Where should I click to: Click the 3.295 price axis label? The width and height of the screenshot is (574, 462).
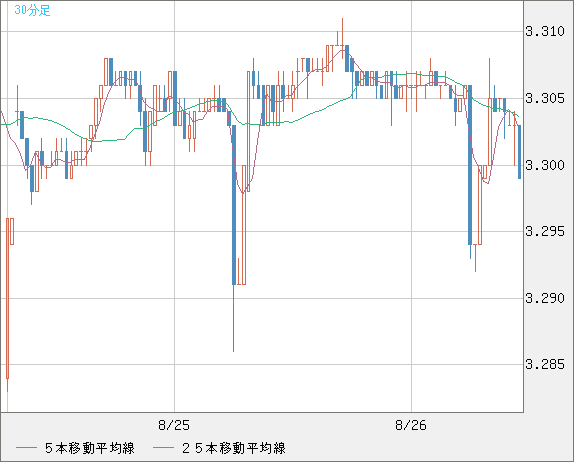pos(545,231)
